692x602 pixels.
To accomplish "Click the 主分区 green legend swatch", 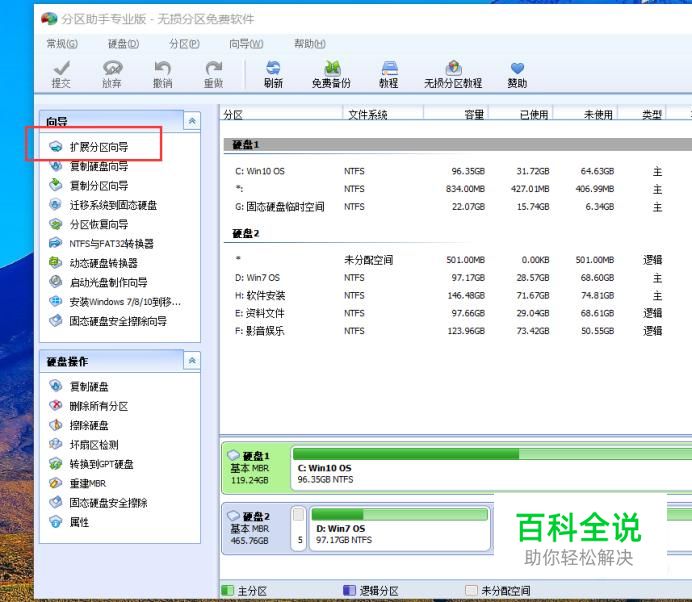I will (227, 590).
